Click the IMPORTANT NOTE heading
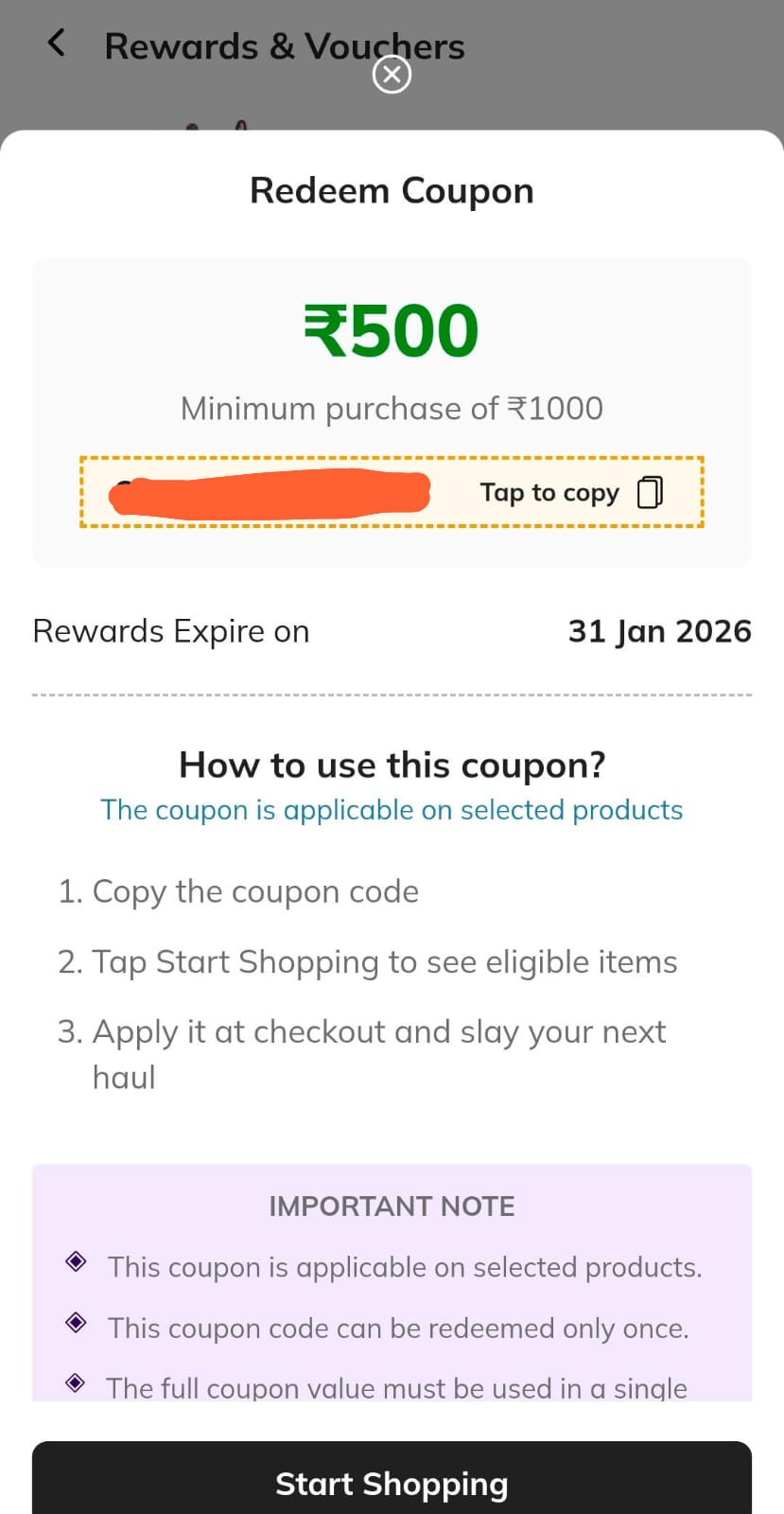 click(x=392, y=1206)
